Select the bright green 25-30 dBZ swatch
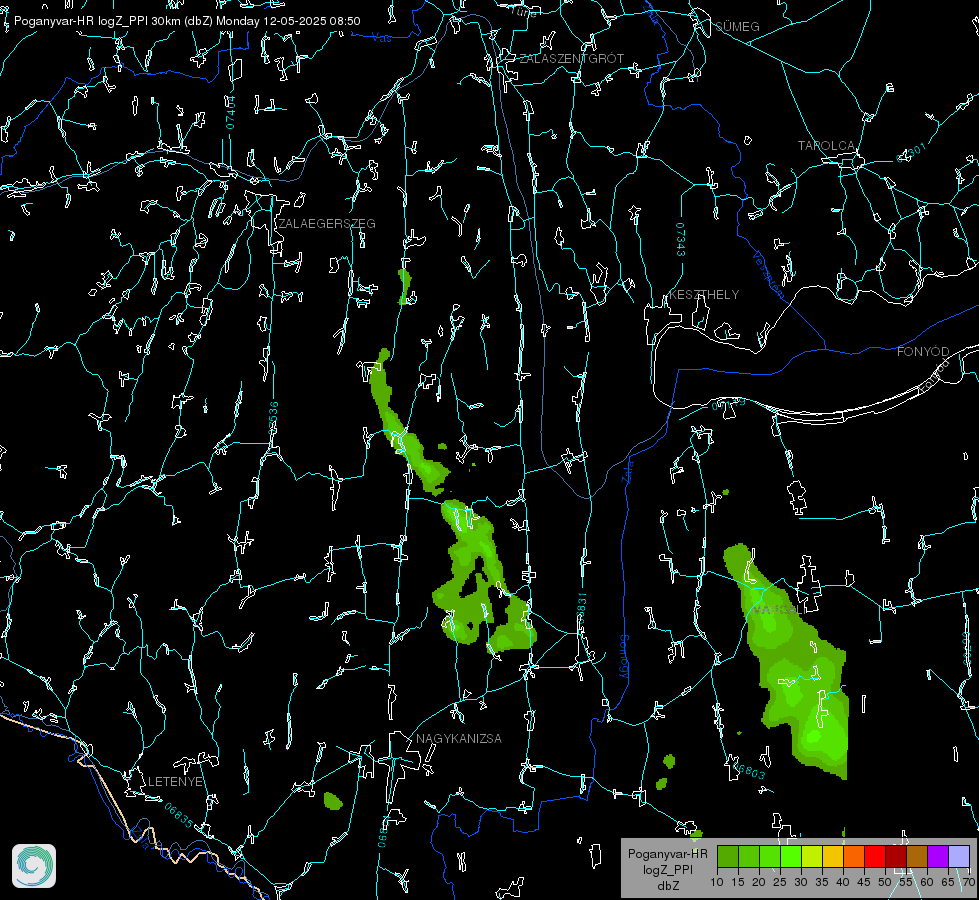The height and width of the screenshot is (900, 979). click(x=791, y=856)
